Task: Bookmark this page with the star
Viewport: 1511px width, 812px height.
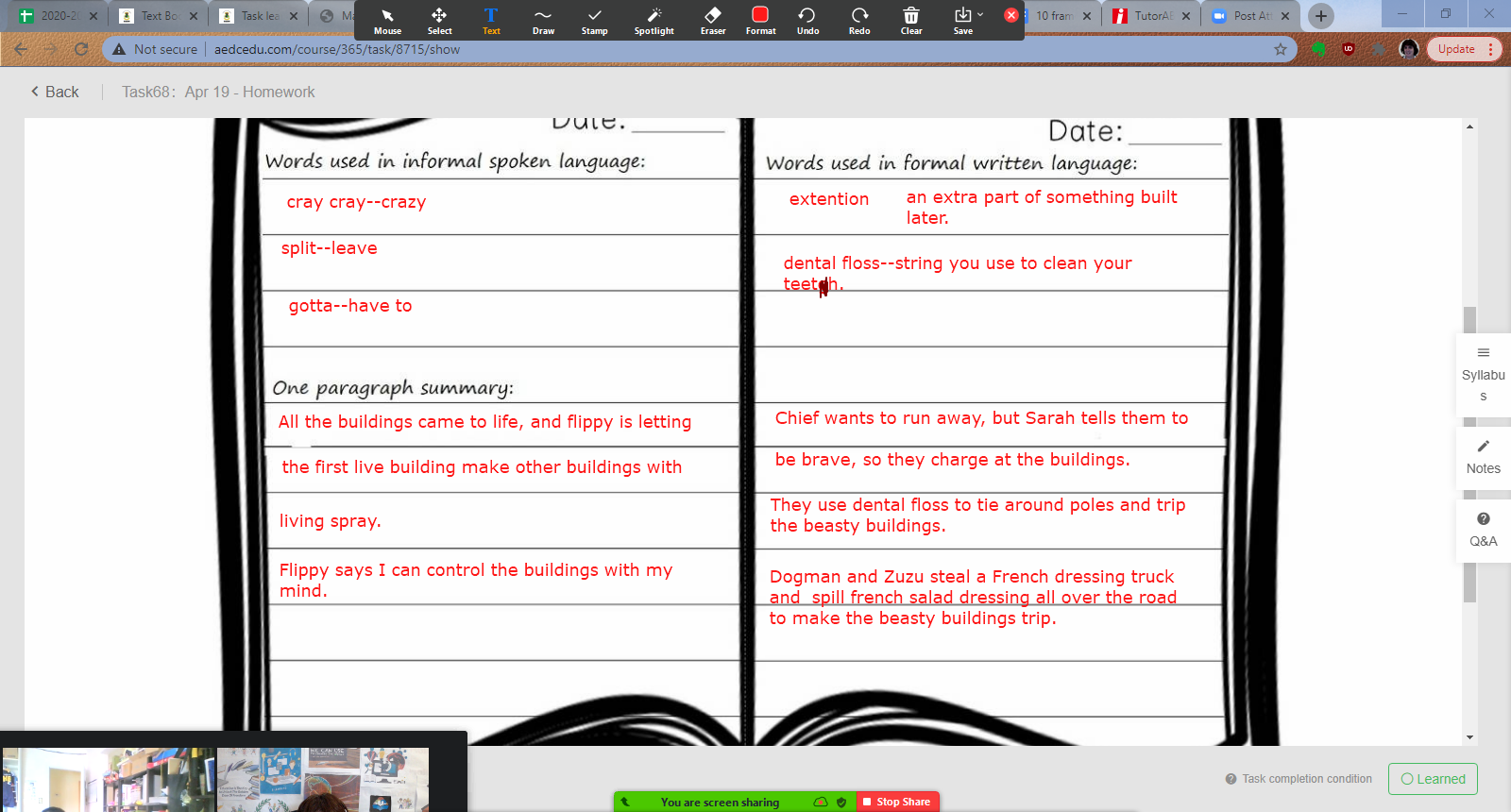Action: pos(1281,49)
